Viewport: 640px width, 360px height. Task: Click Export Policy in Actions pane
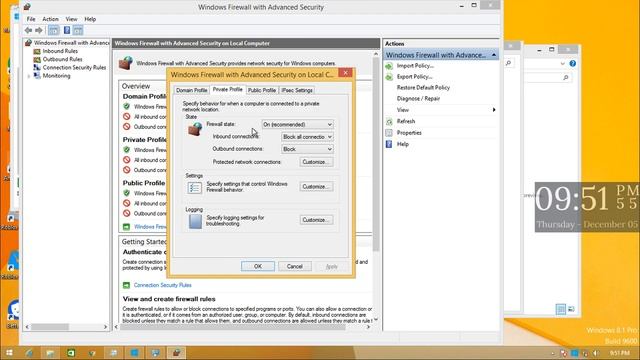point(414,77)
